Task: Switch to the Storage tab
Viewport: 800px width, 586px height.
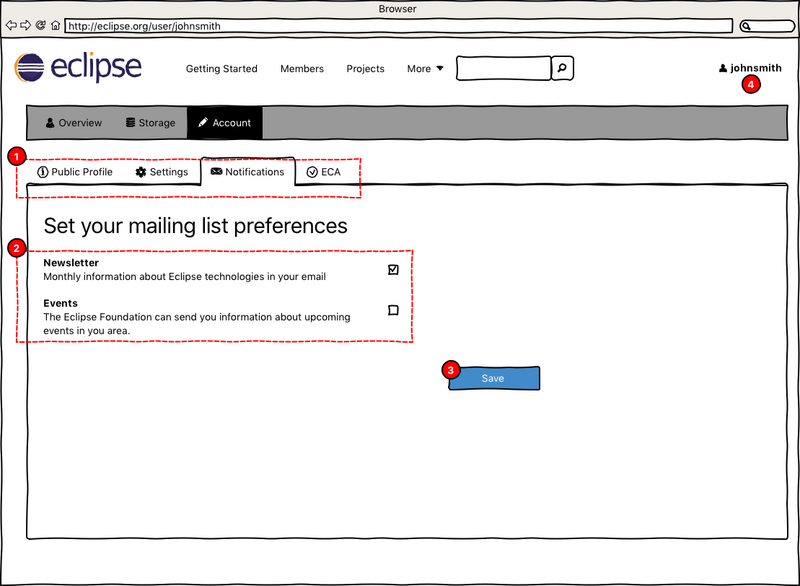Action: pyautogui.click(x=151, y=122)
